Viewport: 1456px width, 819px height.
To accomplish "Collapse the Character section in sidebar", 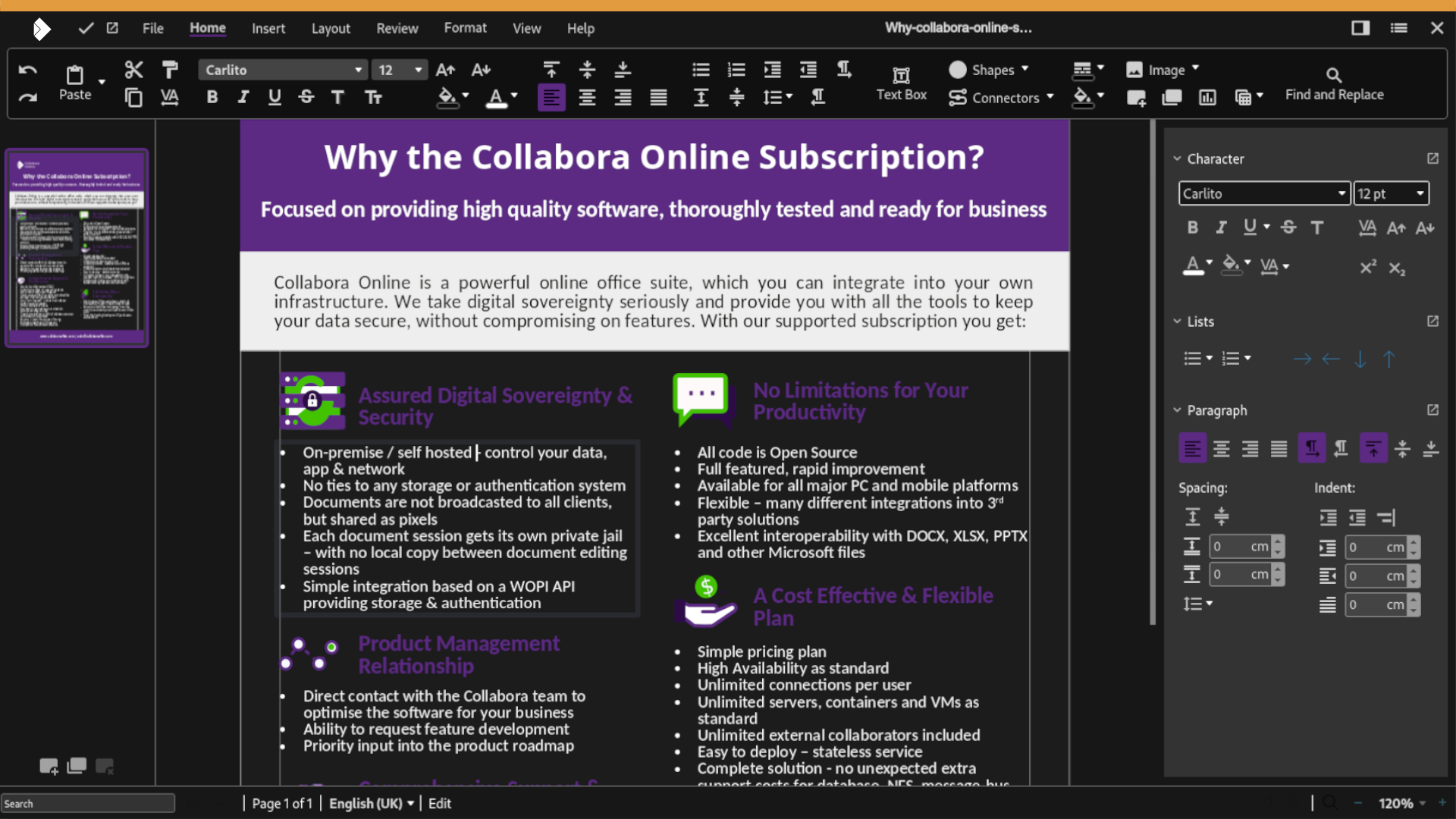I will tap(1177, 158).
